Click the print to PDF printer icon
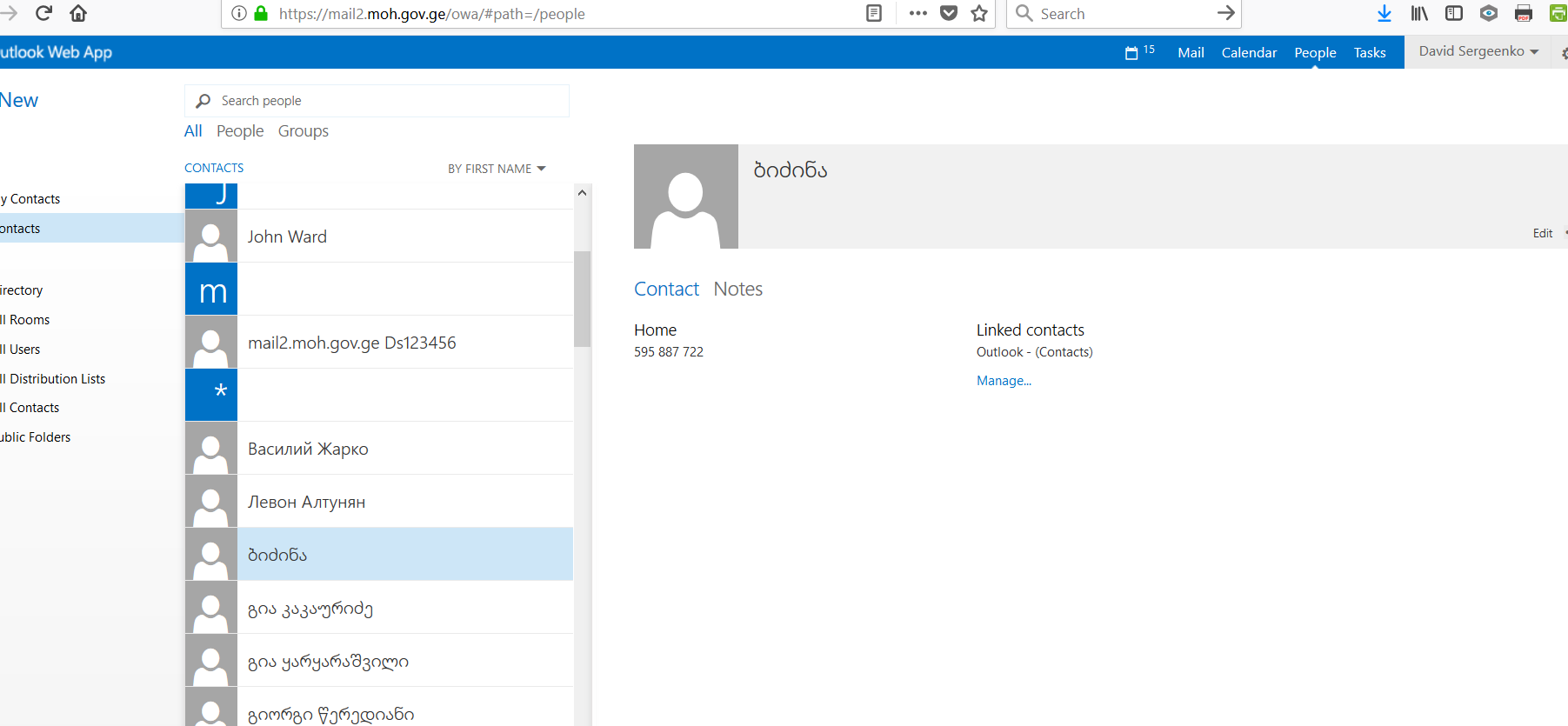This screenshot has width=1568, height=726. pos(1524,13)
